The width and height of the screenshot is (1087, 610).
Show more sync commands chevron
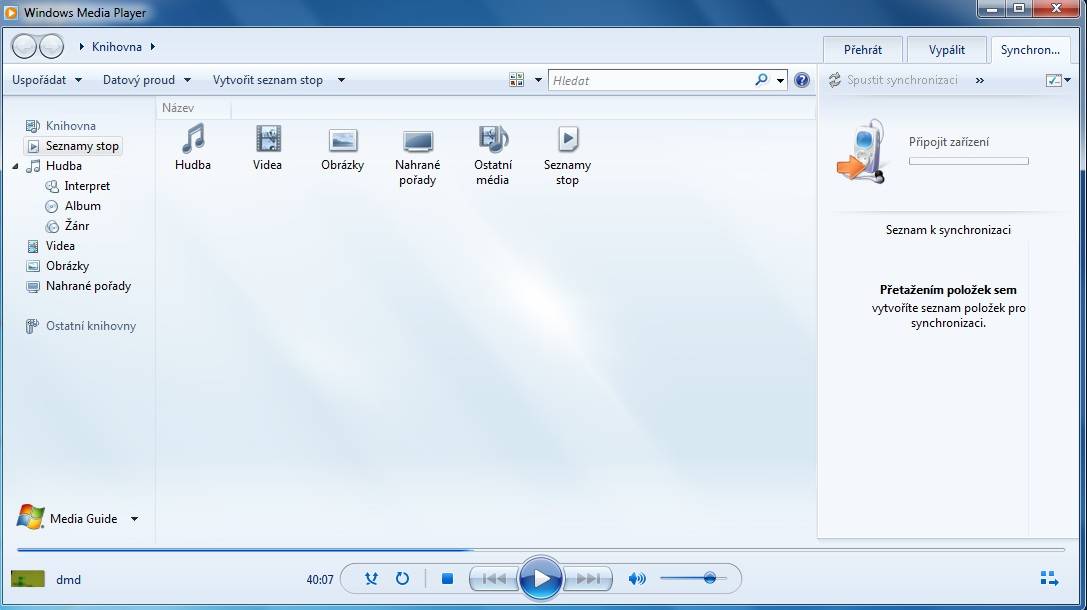(980, 80)
